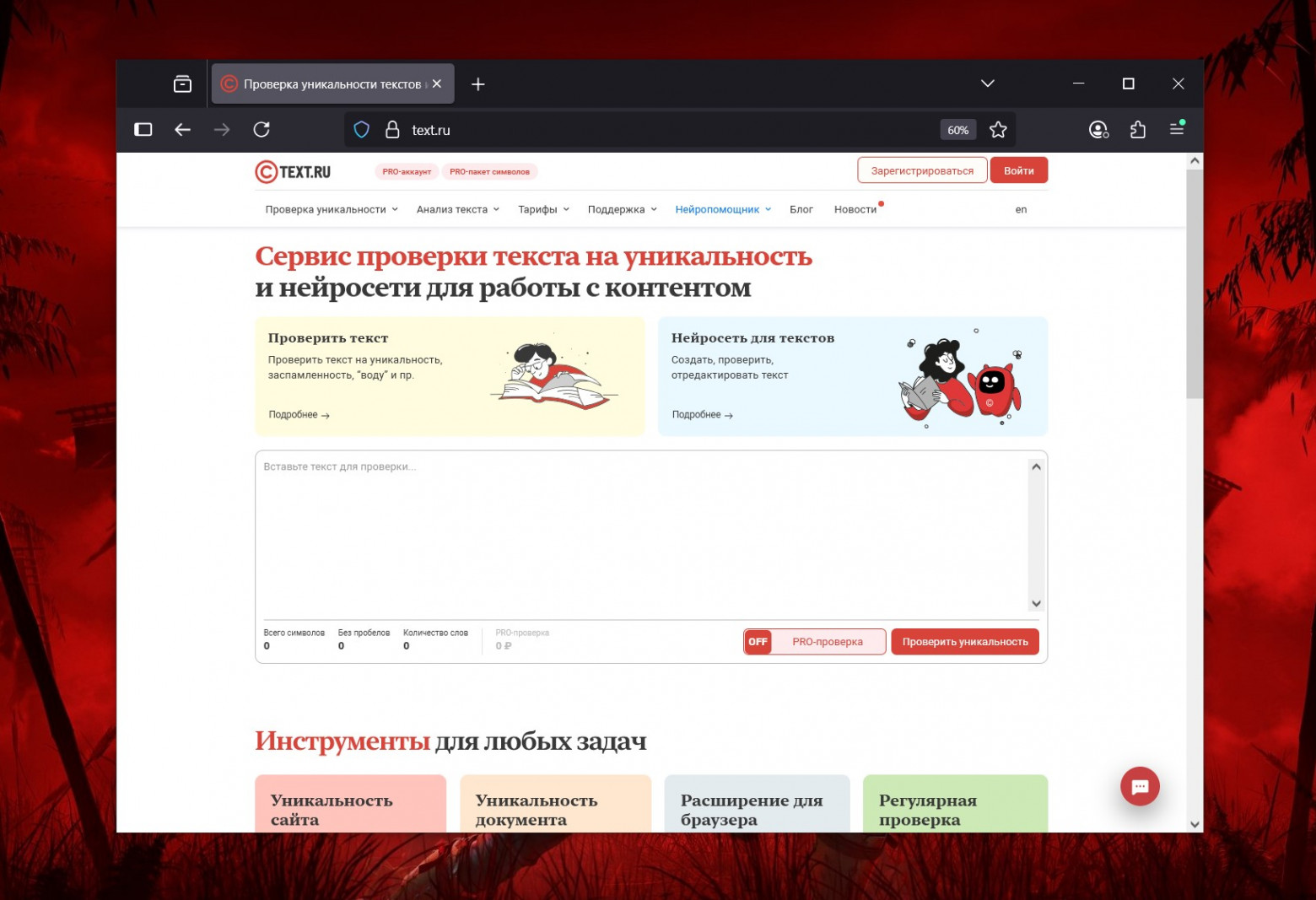Click the shield tracking protection icon
Image resolution: width=1316 pixels, height=900 pixels.
[x=361, y=129]
